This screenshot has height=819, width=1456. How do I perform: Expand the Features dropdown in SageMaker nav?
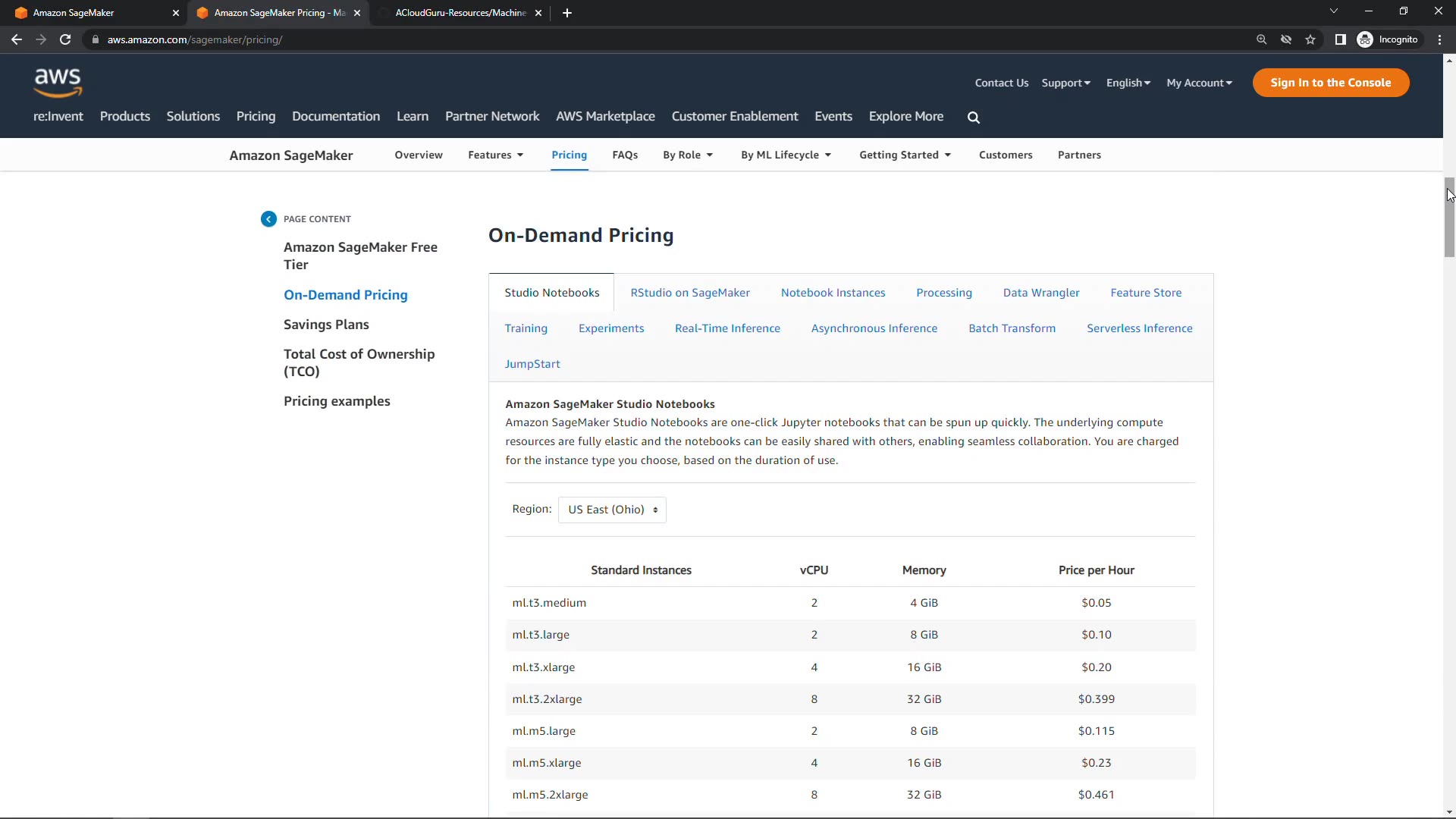495,155
